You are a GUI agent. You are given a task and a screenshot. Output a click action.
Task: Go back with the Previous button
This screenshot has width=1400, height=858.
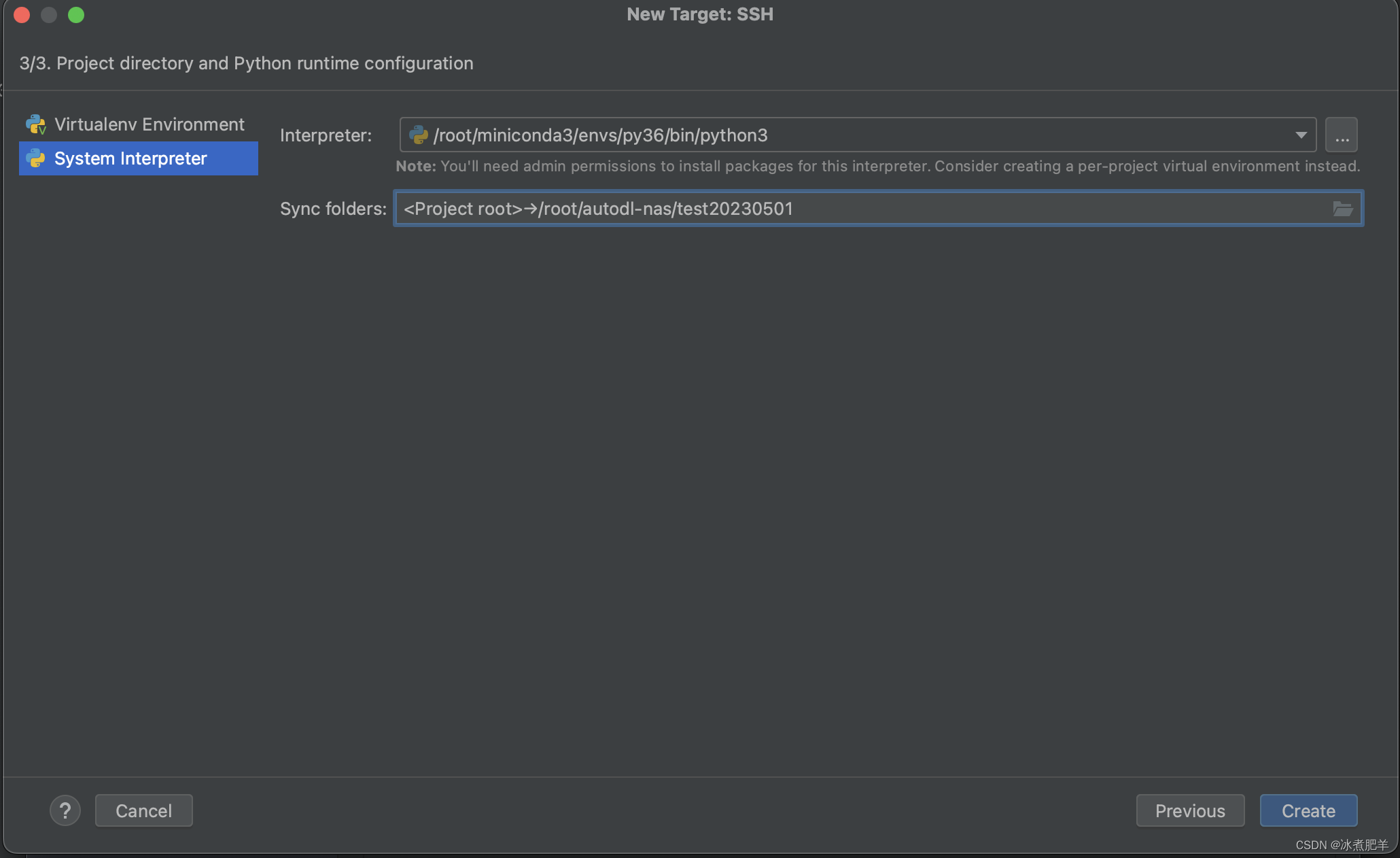1190,810
